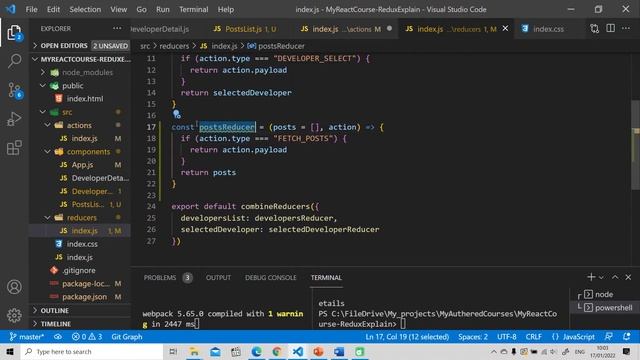
Task: Open errors and warnings status indicator
Action: point(87,337)
